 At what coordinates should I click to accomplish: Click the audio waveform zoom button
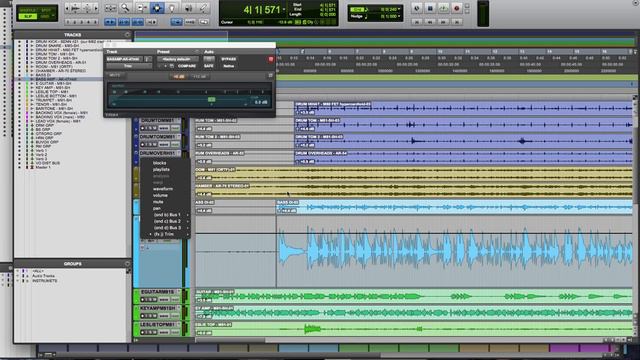pos(76,8)
